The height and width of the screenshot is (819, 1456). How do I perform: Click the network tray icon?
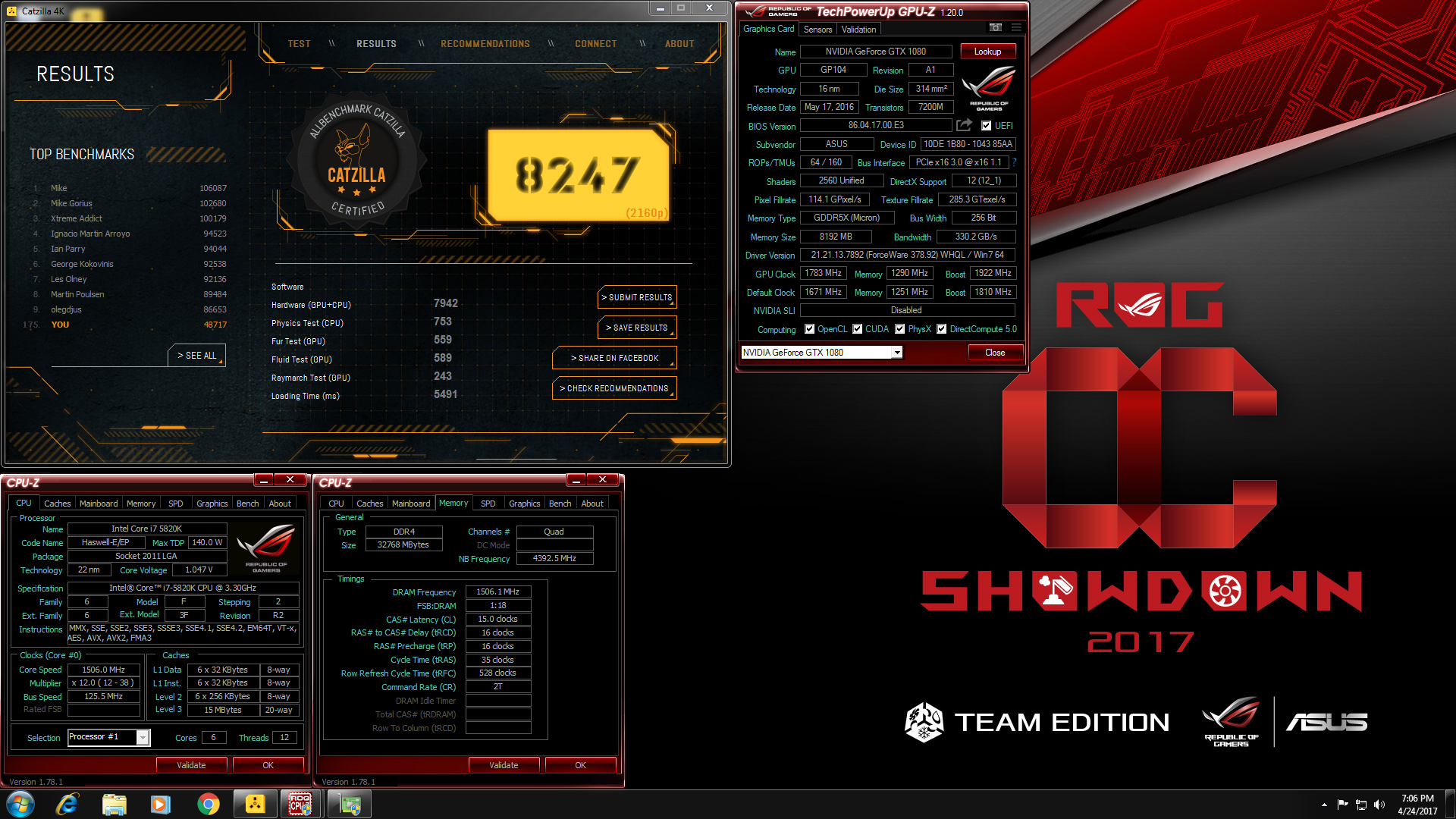pos(1361,805)
